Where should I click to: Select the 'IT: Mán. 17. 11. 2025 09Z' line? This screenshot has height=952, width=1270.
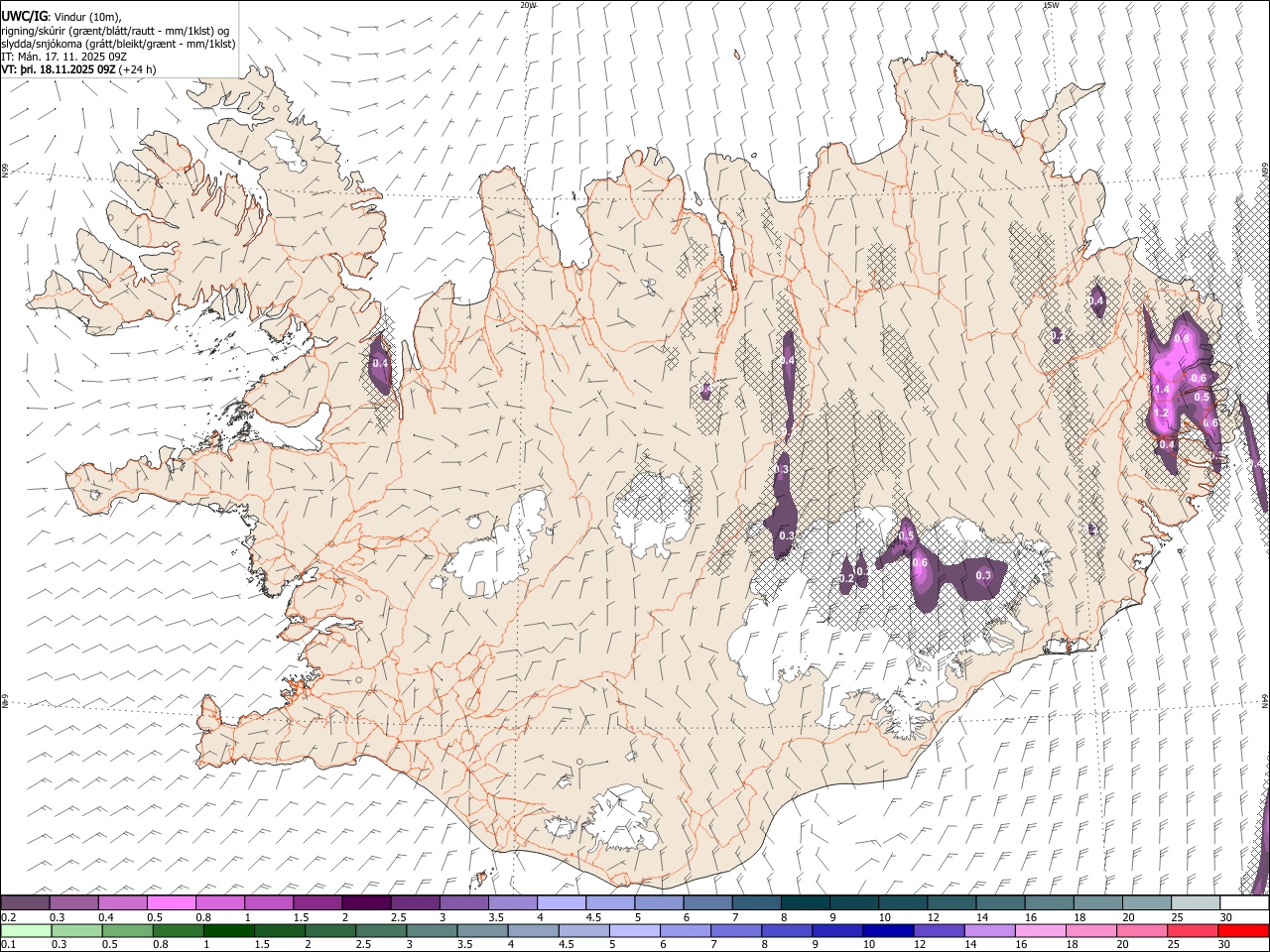(63, 58)
